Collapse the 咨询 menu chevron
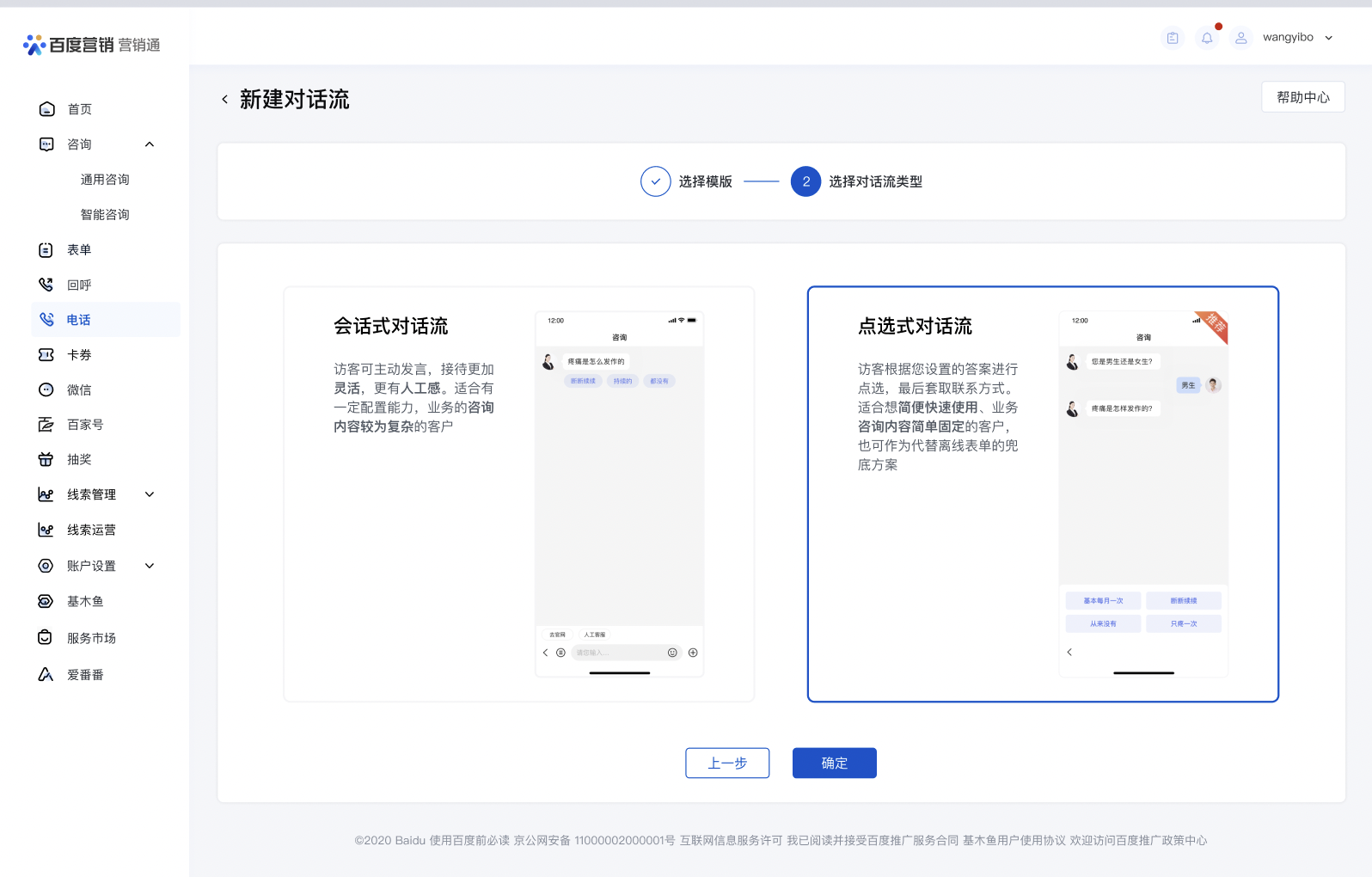 [150, 144]
